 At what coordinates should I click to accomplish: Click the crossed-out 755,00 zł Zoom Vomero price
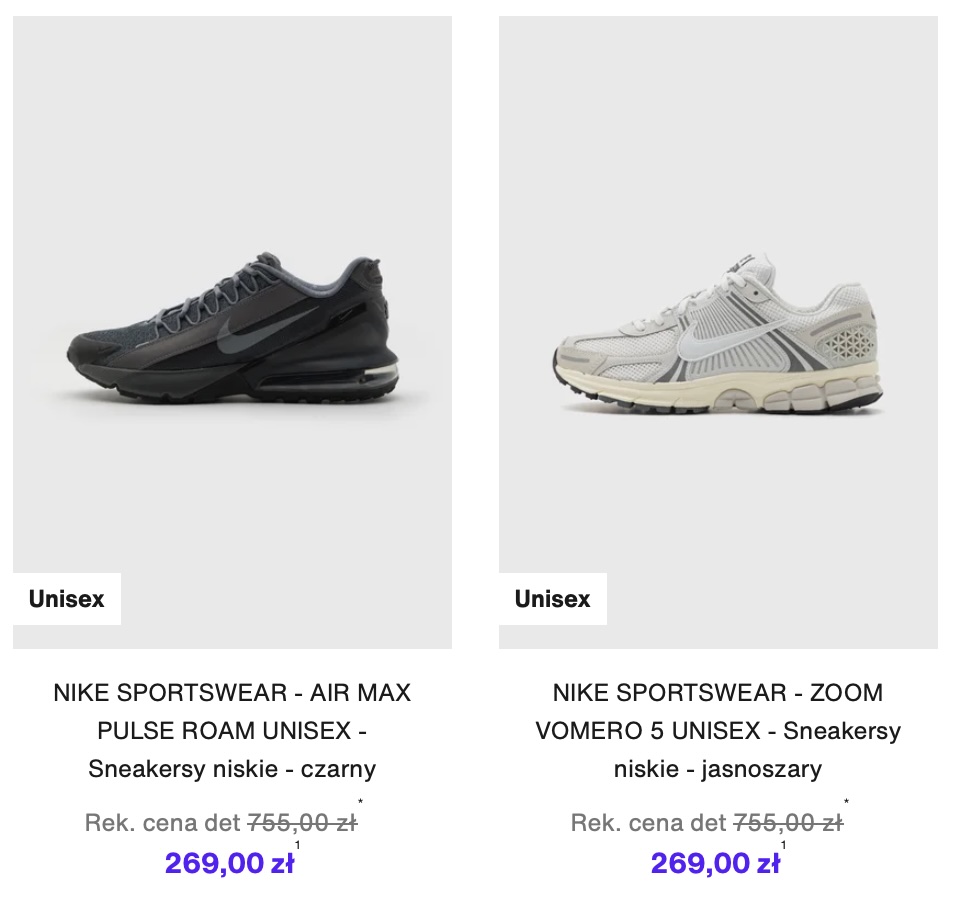pos(788,823)
